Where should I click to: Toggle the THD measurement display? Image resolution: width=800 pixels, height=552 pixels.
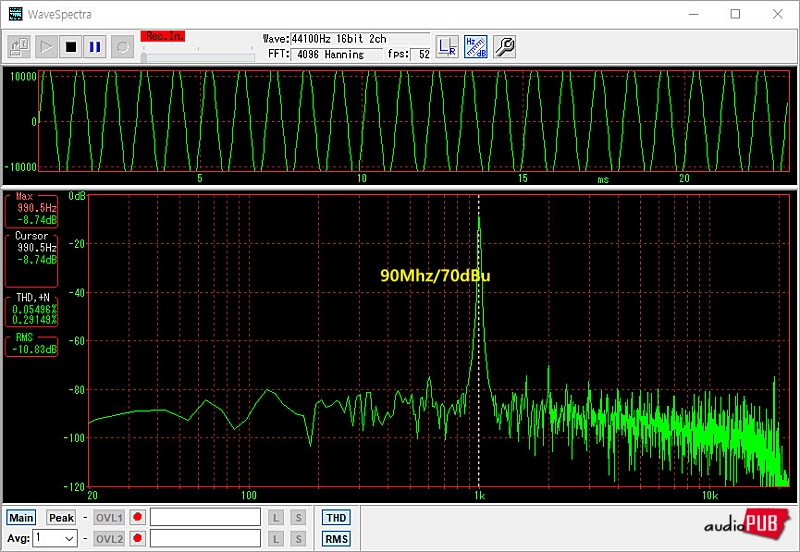click(x=336, y=518)
